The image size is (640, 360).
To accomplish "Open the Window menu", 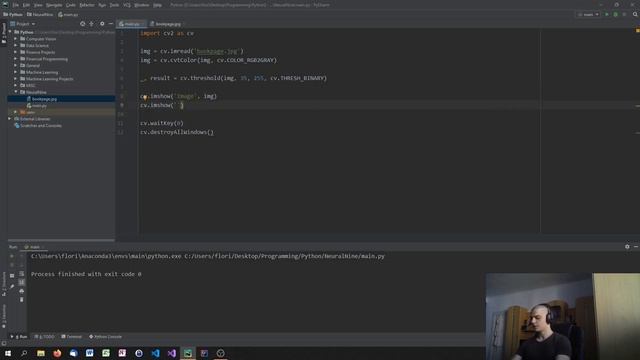I will point(142,5).
